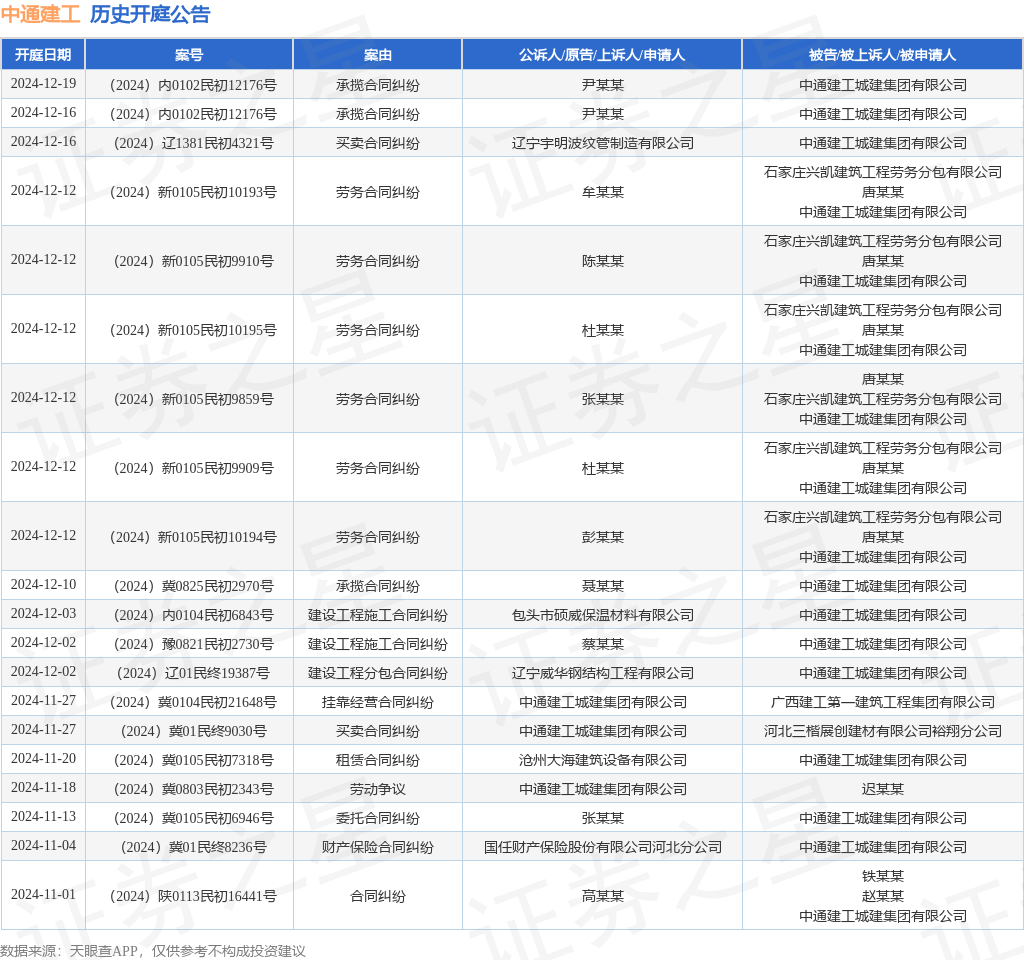
Task: Select date cell 2024-12-03
Action: coord(43,614)
